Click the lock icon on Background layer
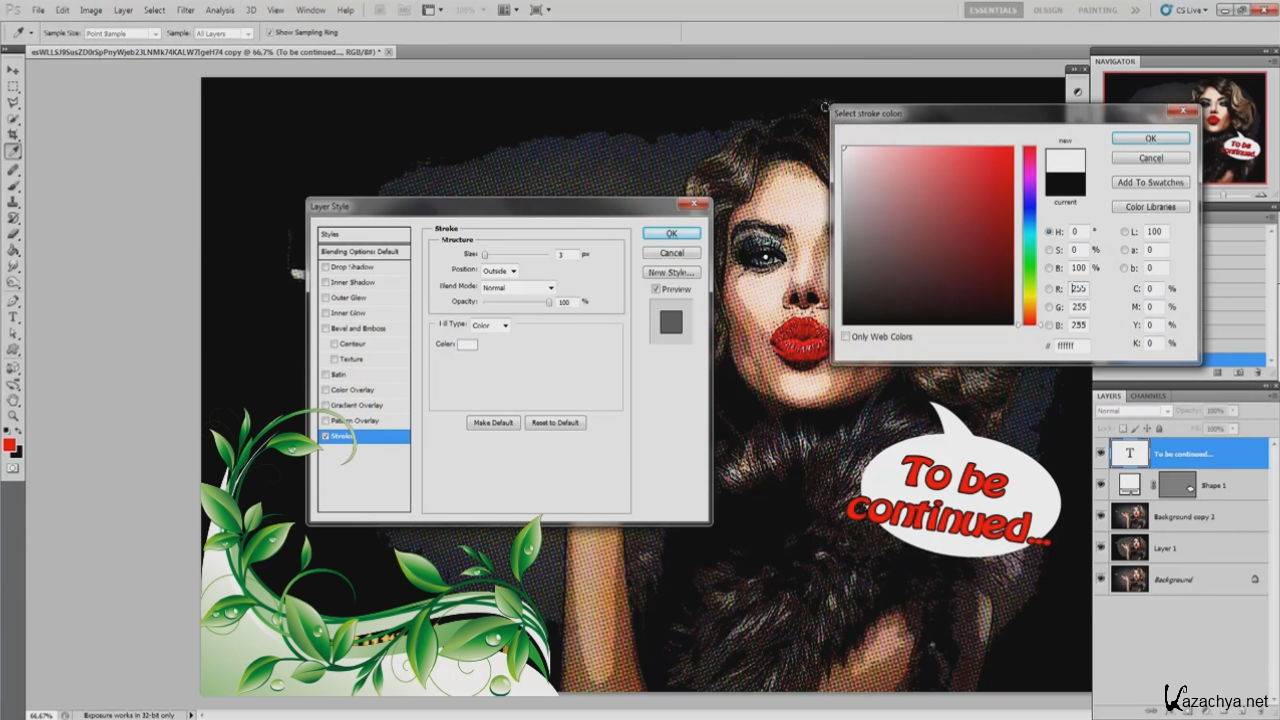This screenshot has width=1280, height=720. coord(1254,579)
